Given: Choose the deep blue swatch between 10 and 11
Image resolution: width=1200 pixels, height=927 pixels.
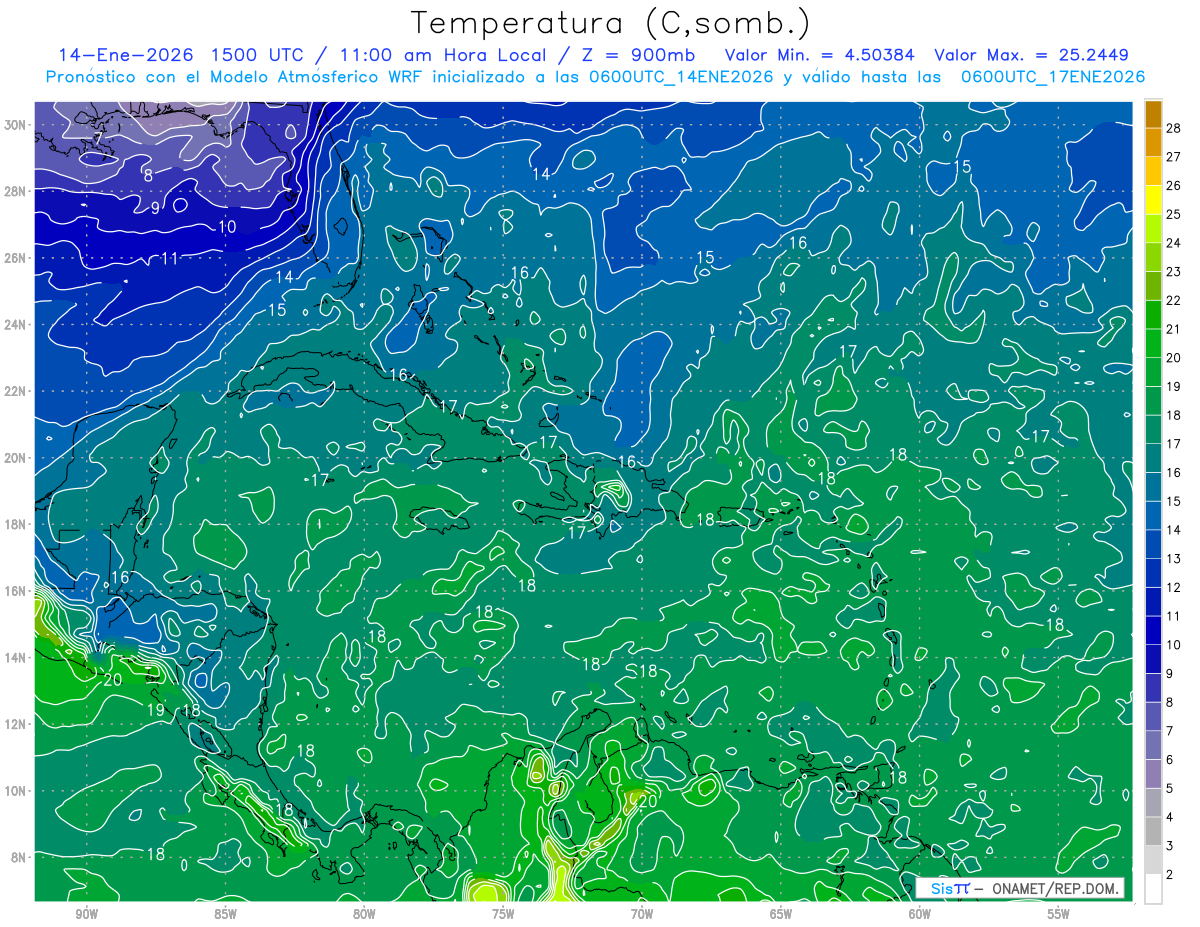Looking at the screenshot, I should click(1153, 630).
